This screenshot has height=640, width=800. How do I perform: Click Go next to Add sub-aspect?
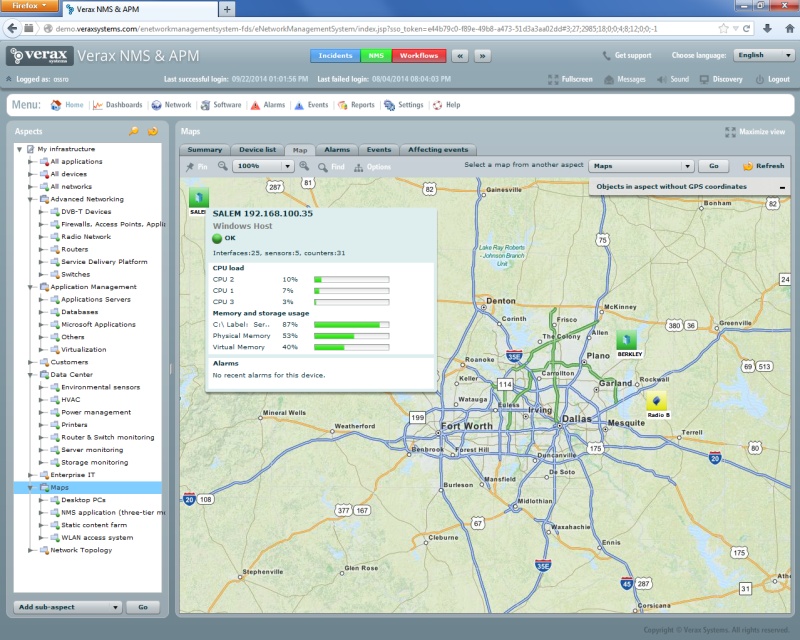click(x=143, y=607)
